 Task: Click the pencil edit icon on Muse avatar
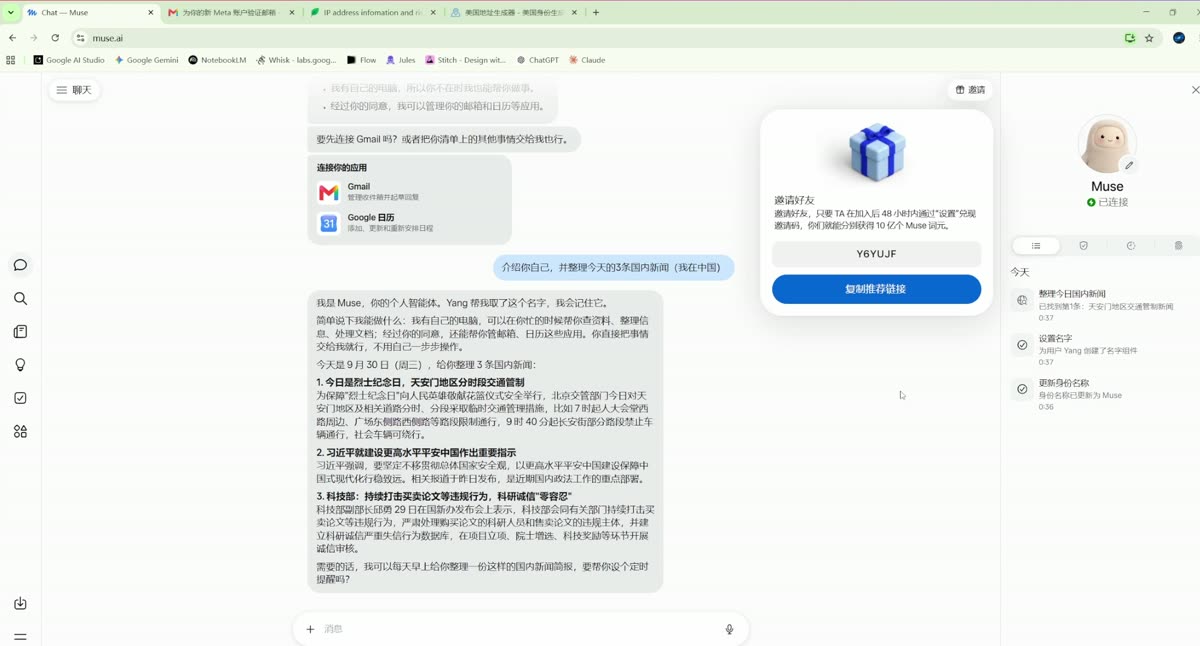pyautogui.click(x=1129, y=165)
